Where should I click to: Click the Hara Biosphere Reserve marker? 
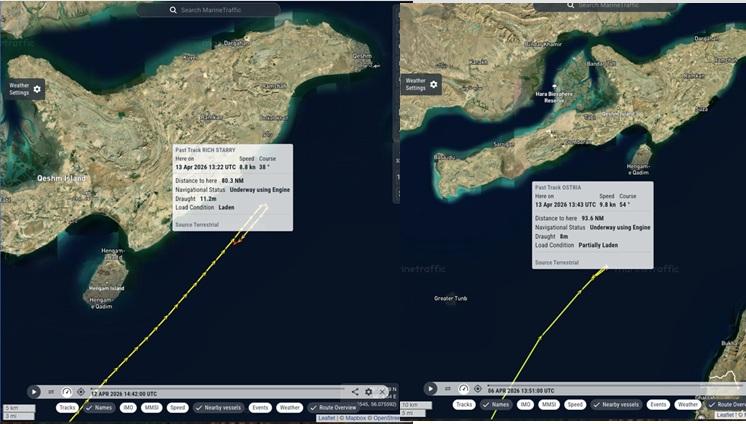coord(554,87)
